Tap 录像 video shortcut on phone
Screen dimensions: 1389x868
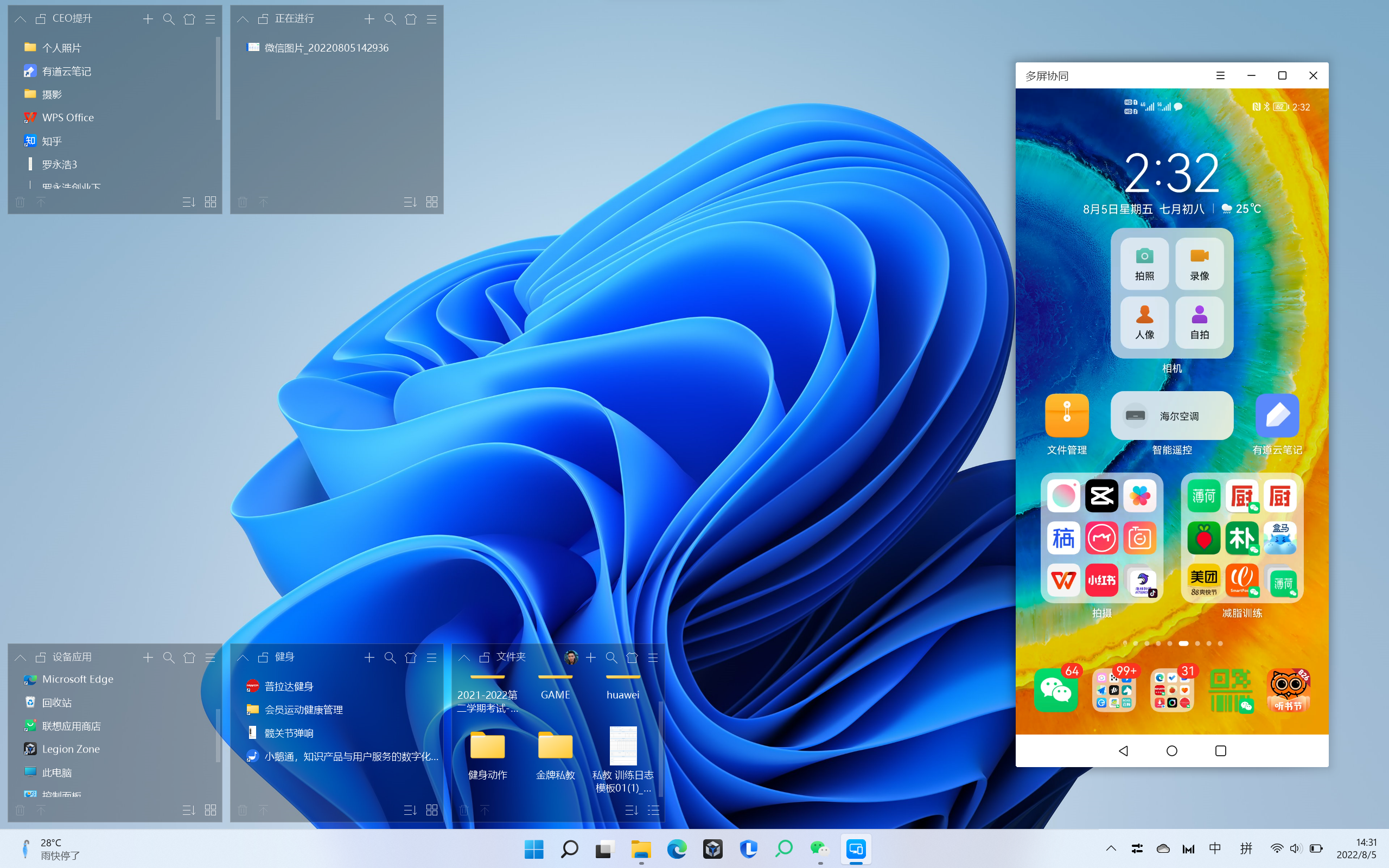pos(1200,263)
